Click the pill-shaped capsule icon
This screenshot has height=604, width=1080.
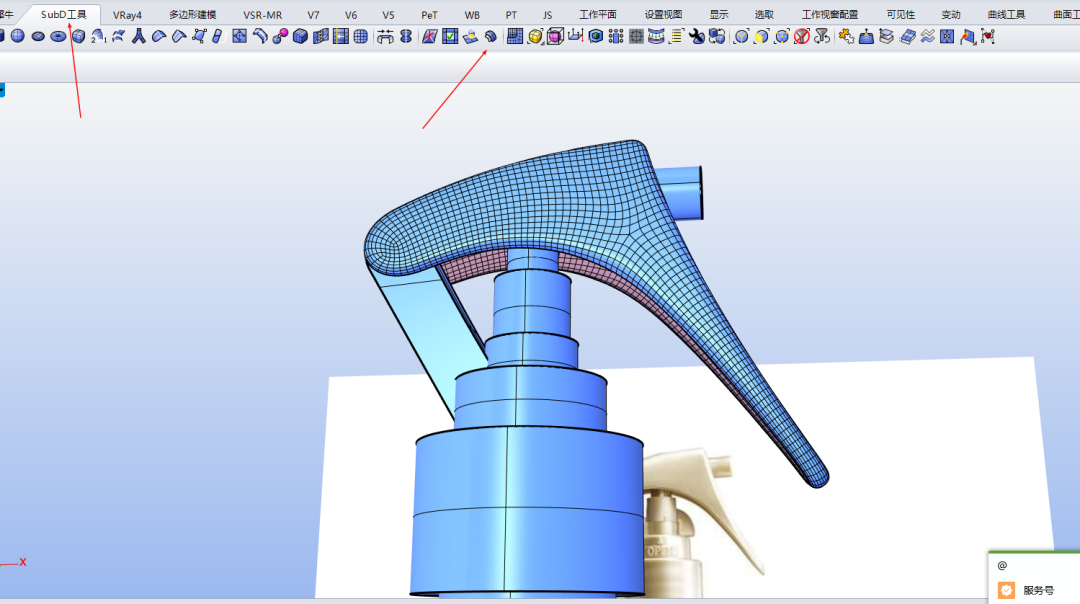point(218,37)
